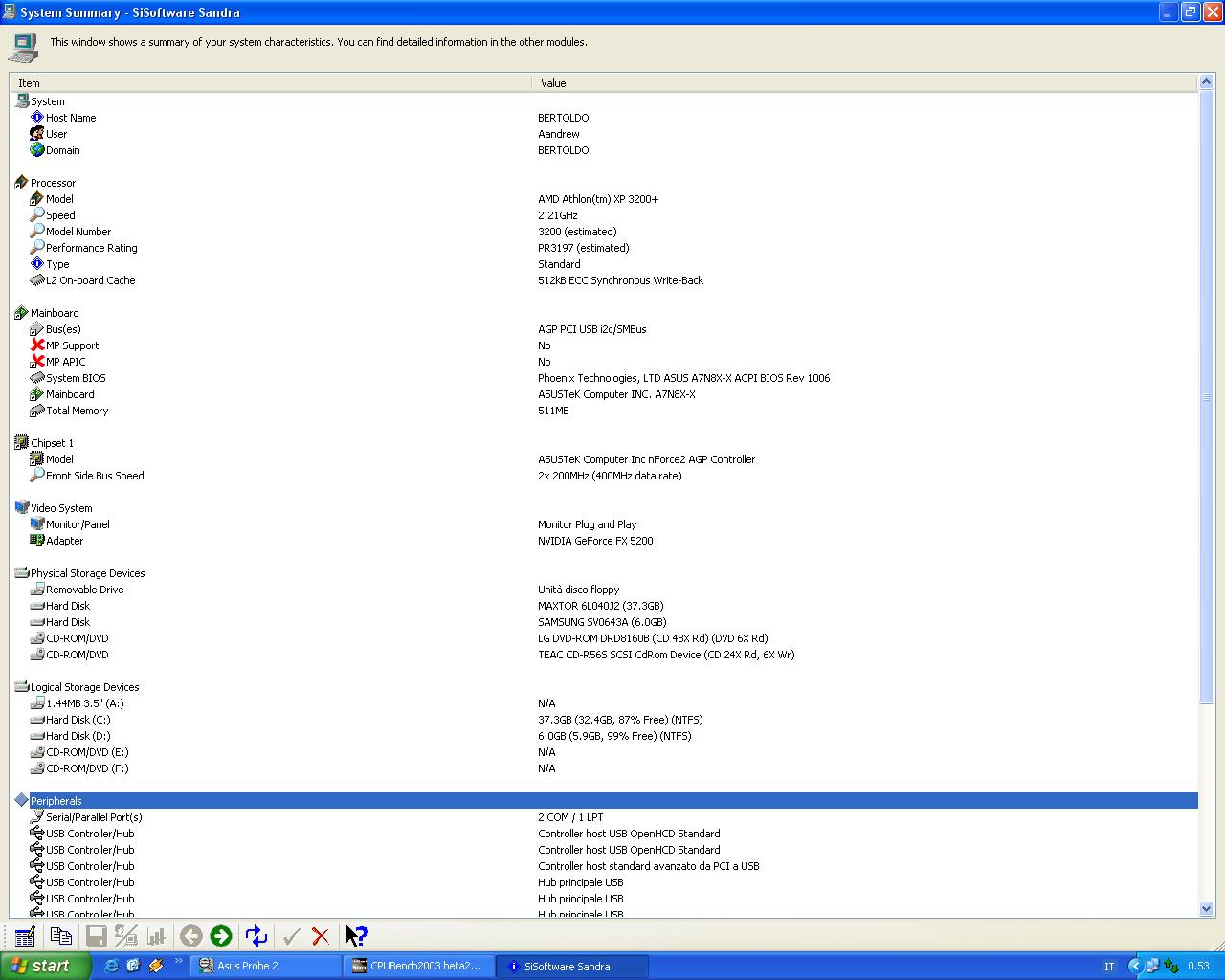
Task: Click the value 2 COM / 1 LPT
Action: point(570,817)
